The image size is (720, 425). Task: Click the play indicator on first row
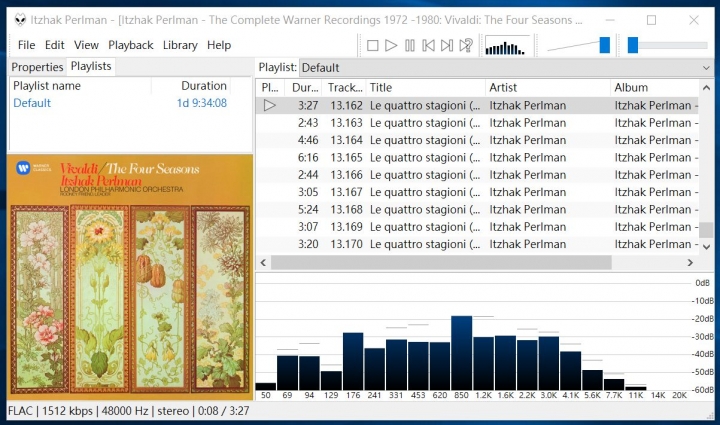pyautogui.click(x=270, y=106)
